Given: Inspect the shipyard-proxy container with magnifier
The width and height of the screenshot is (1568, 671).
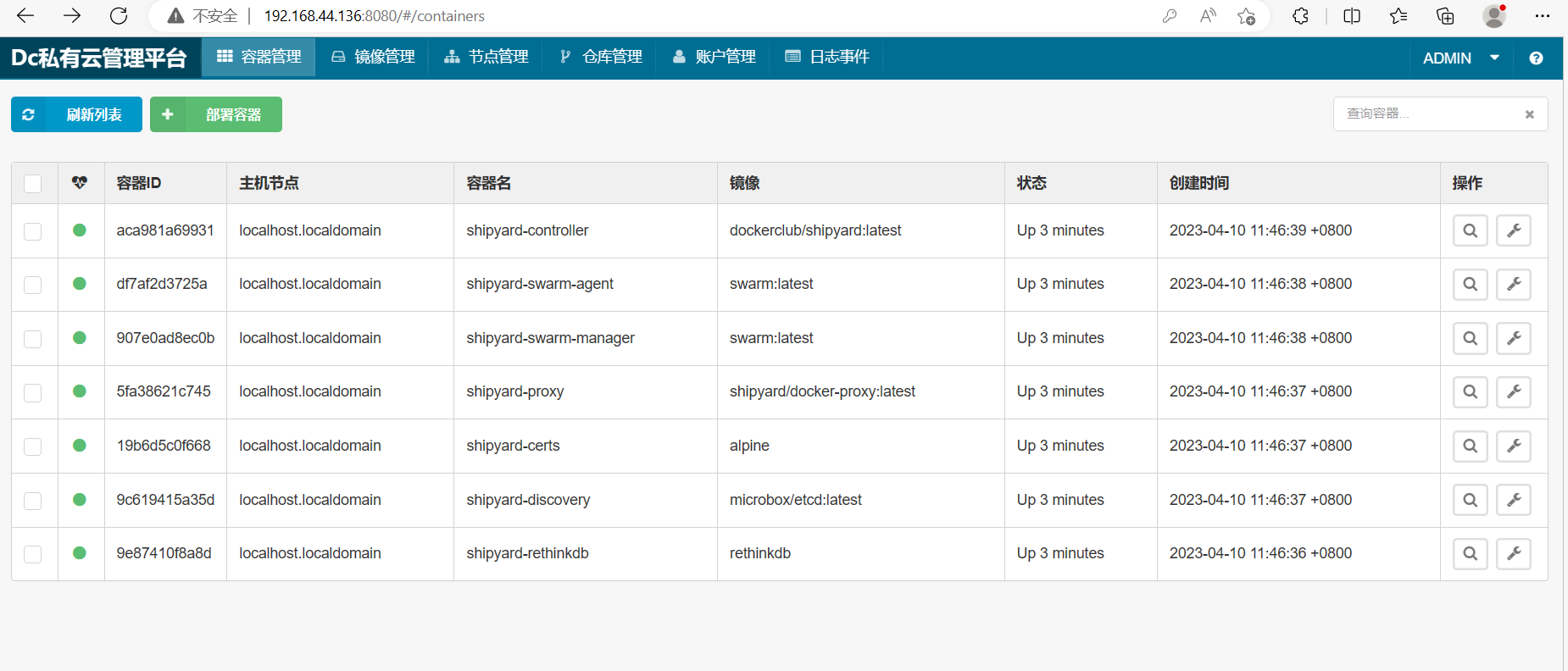Looking at the screenshot, I should (x=1471, y=391).
